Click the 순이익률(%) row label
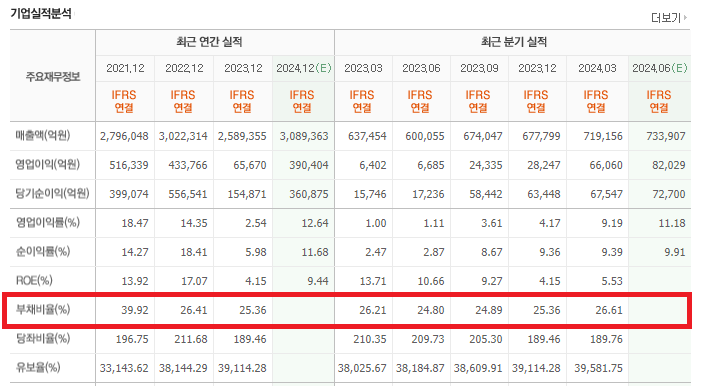This screenshot has height=386, width=702. [x=43, y=251]
